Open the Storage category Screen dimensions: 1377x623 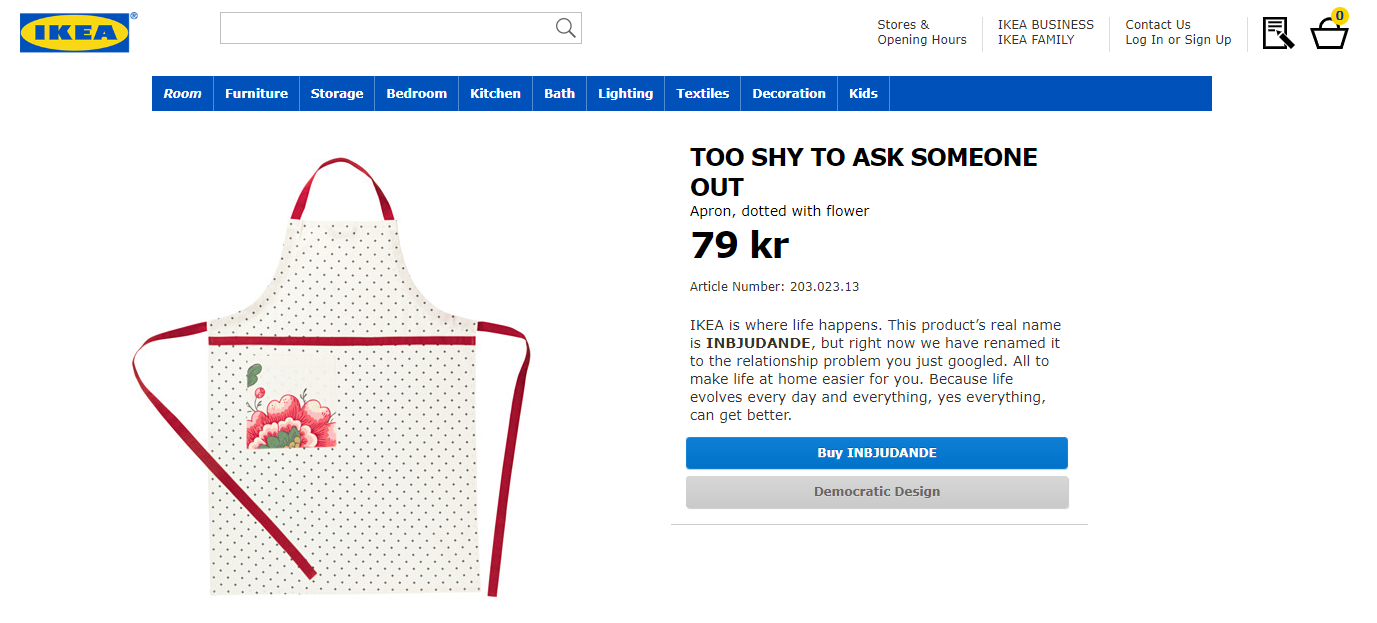337,93
